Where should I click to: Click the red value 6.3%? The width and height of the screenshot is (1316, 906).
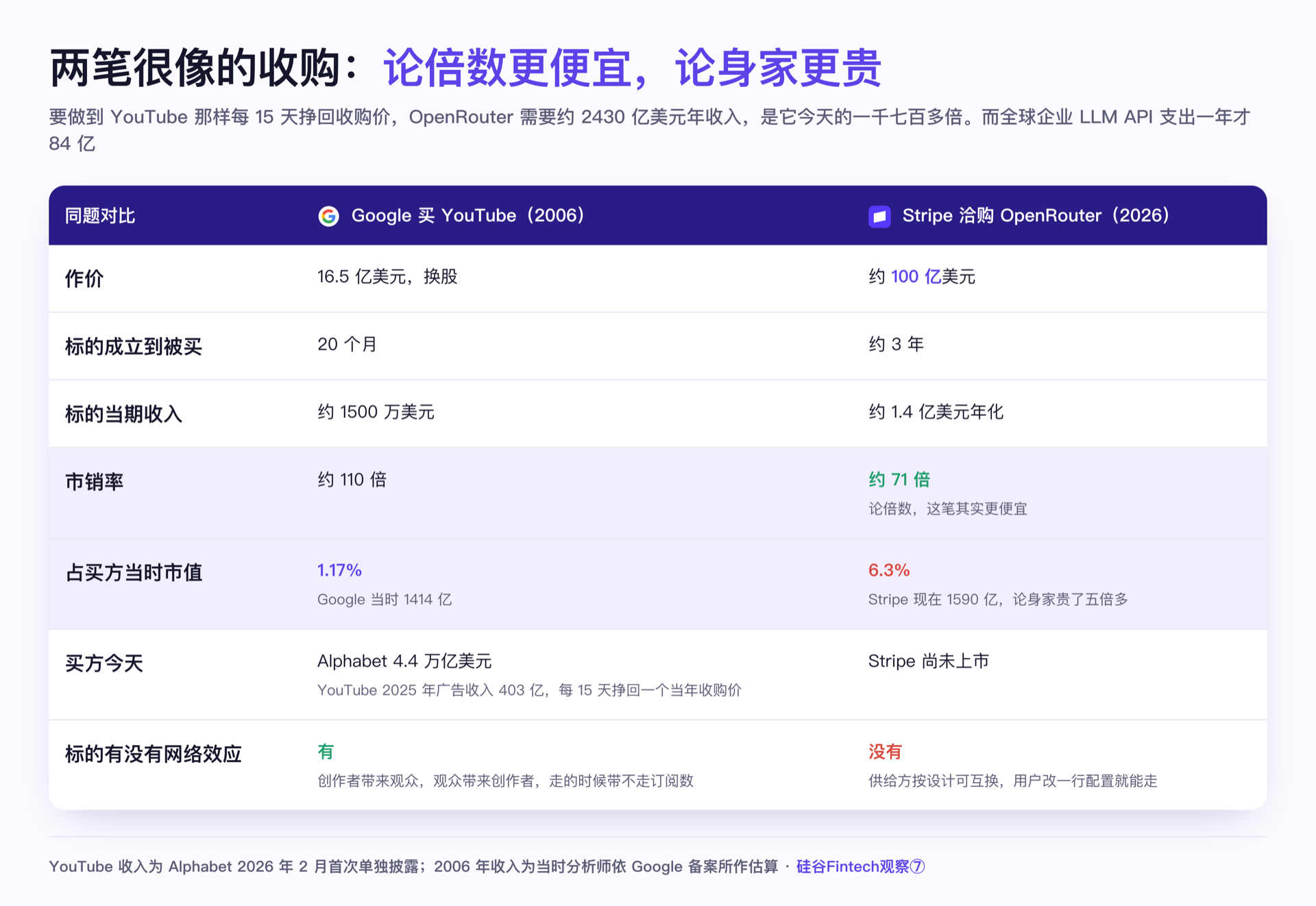coord(889,570)
